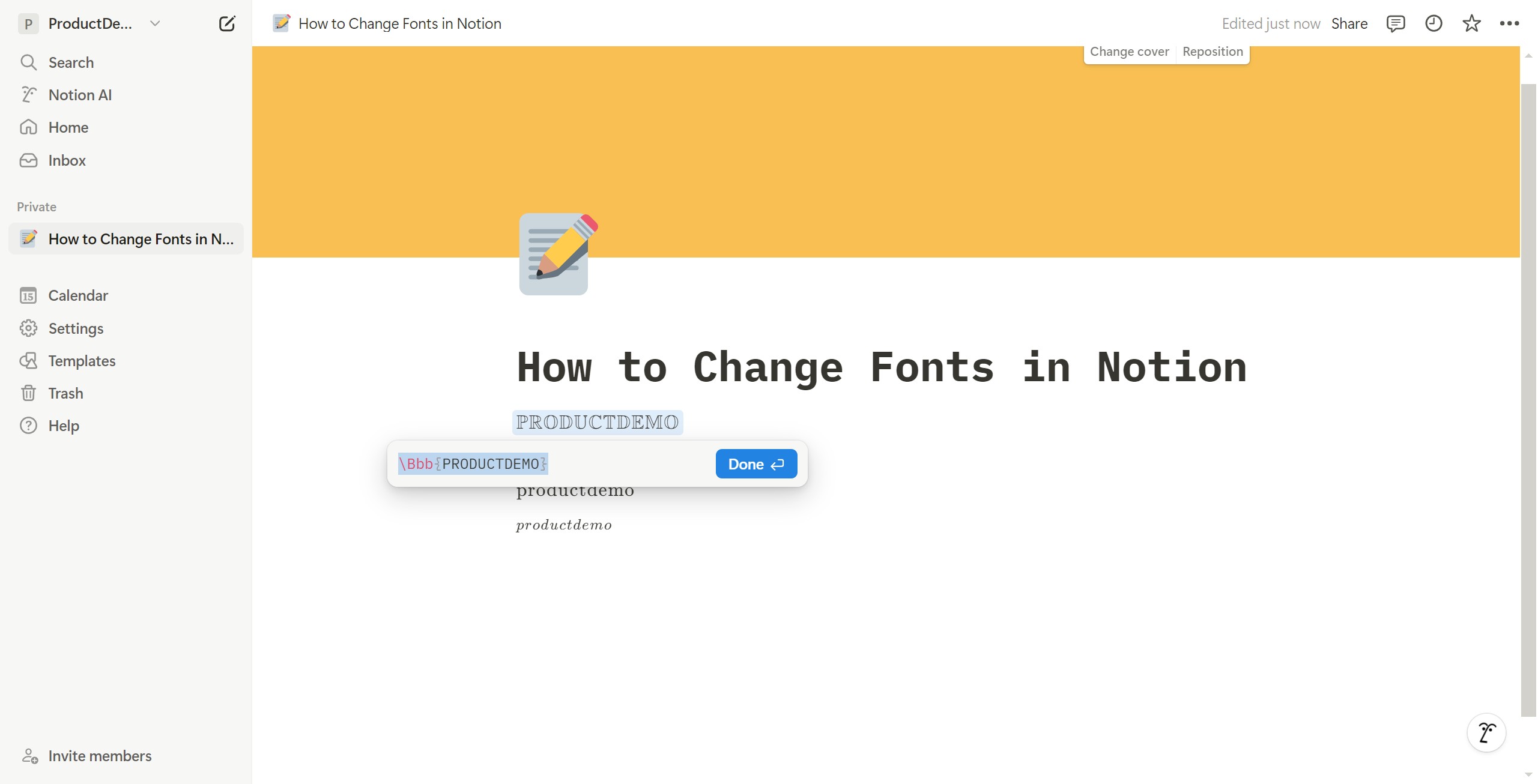Click the ProductDe... workspace avatar P
This screenshot has width=1538, height=784.
coord(28,23)
